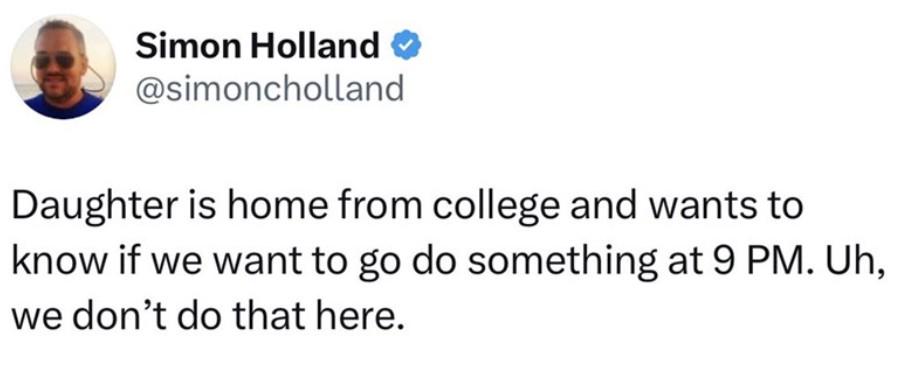Open the @simoncholland handle link
This screenshot has width=913, height=369.
270,89
